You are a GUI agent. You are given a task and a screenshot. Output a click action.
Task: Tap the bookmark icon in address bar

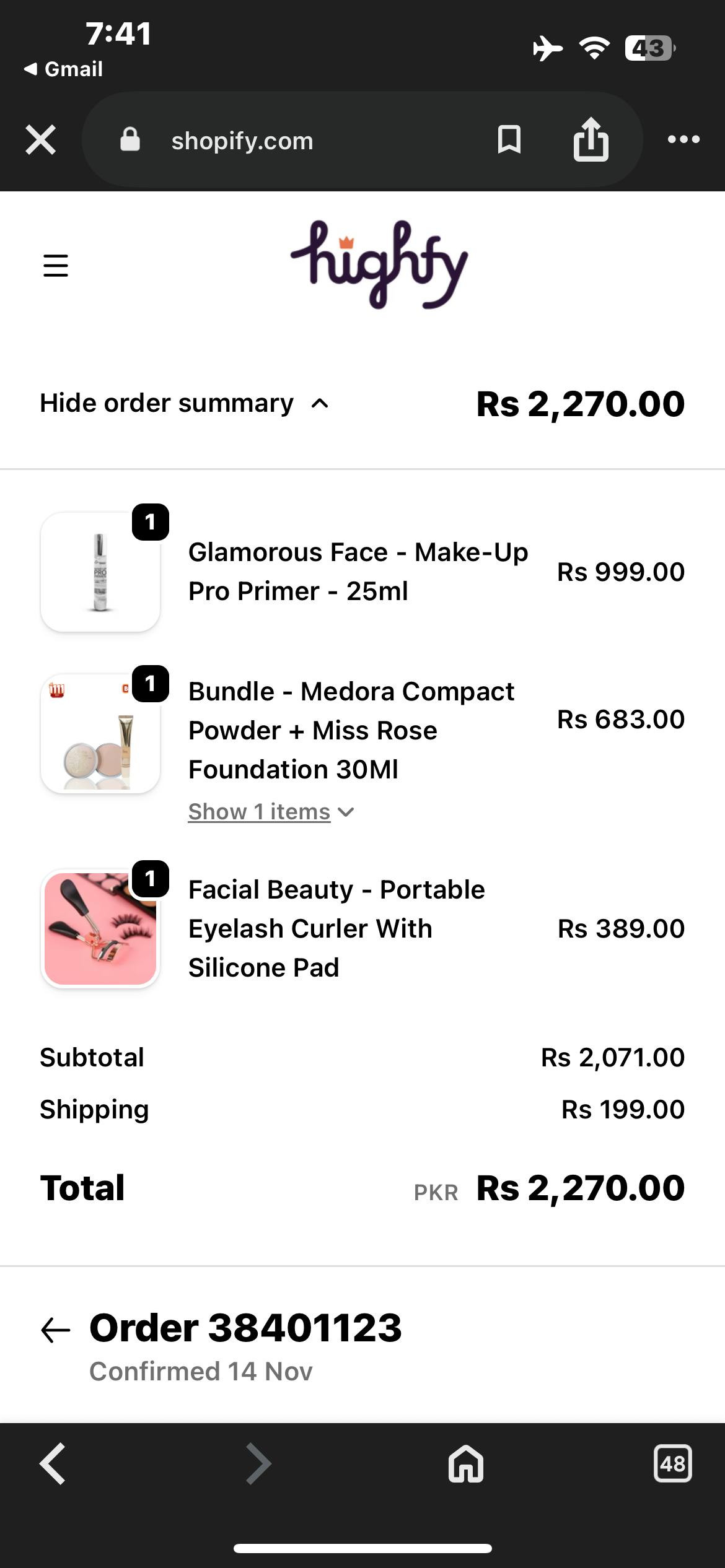pyautogui.click(x=509, y=139)
